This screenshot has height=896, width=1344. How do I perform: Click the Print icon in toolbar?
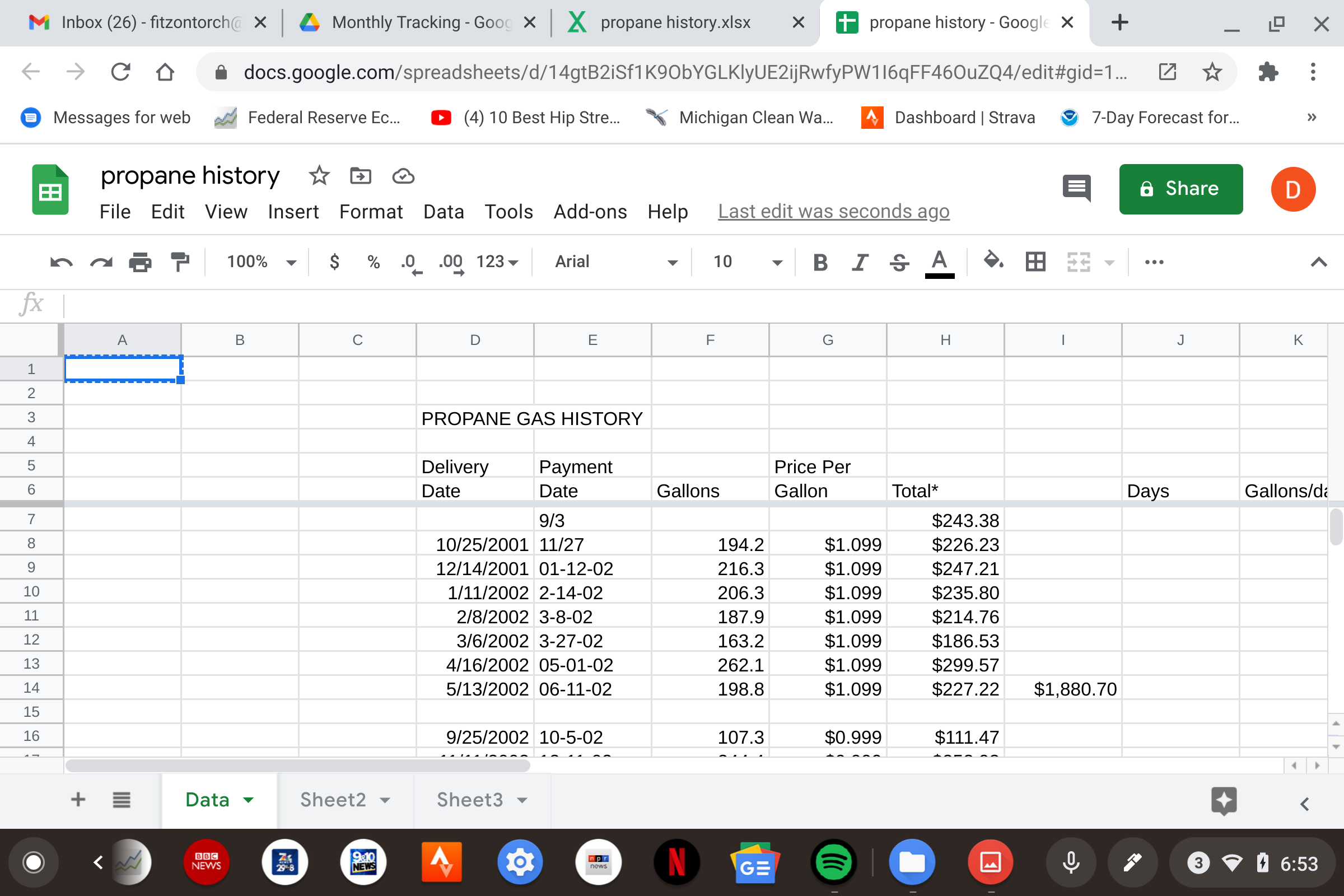140,262
